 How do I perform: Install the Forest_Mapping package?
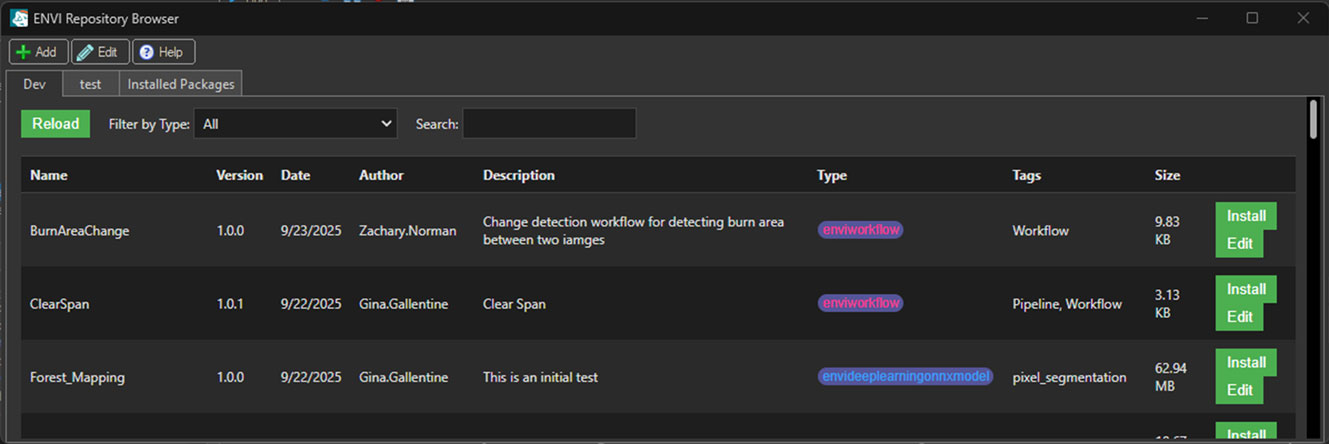1246,362
